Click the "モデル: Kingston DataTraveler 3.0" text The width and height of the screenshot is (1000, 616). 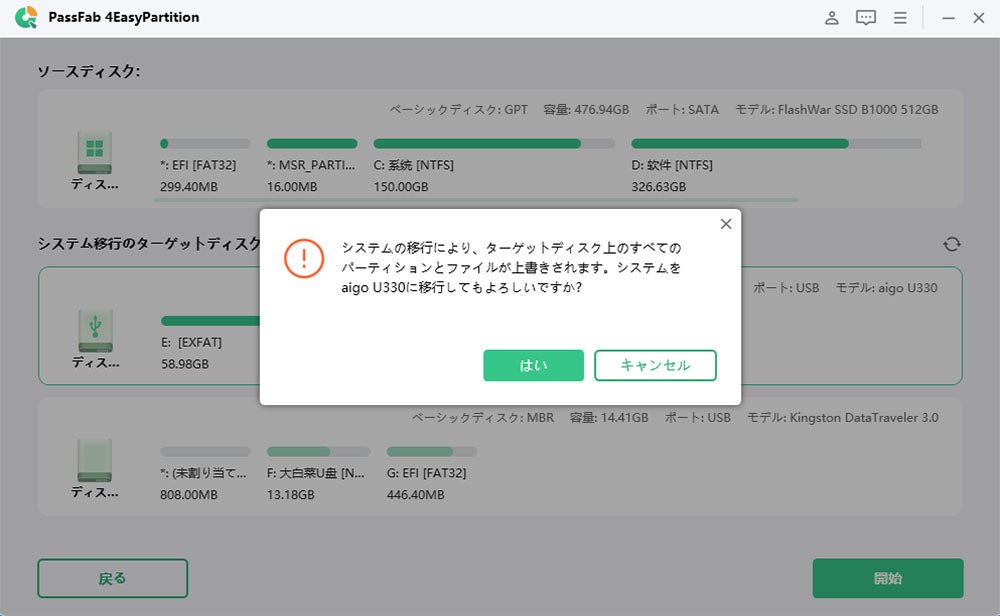click(x=842, y=418)
